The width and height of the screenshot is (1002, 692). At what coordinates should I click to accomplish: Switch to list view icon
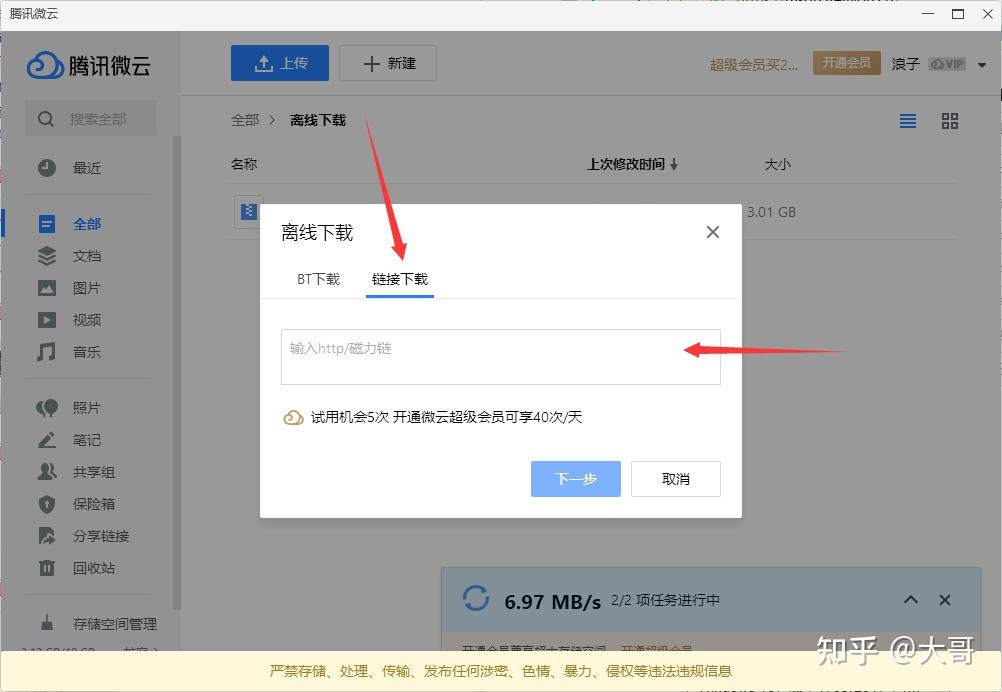click(x=907, y=121)
